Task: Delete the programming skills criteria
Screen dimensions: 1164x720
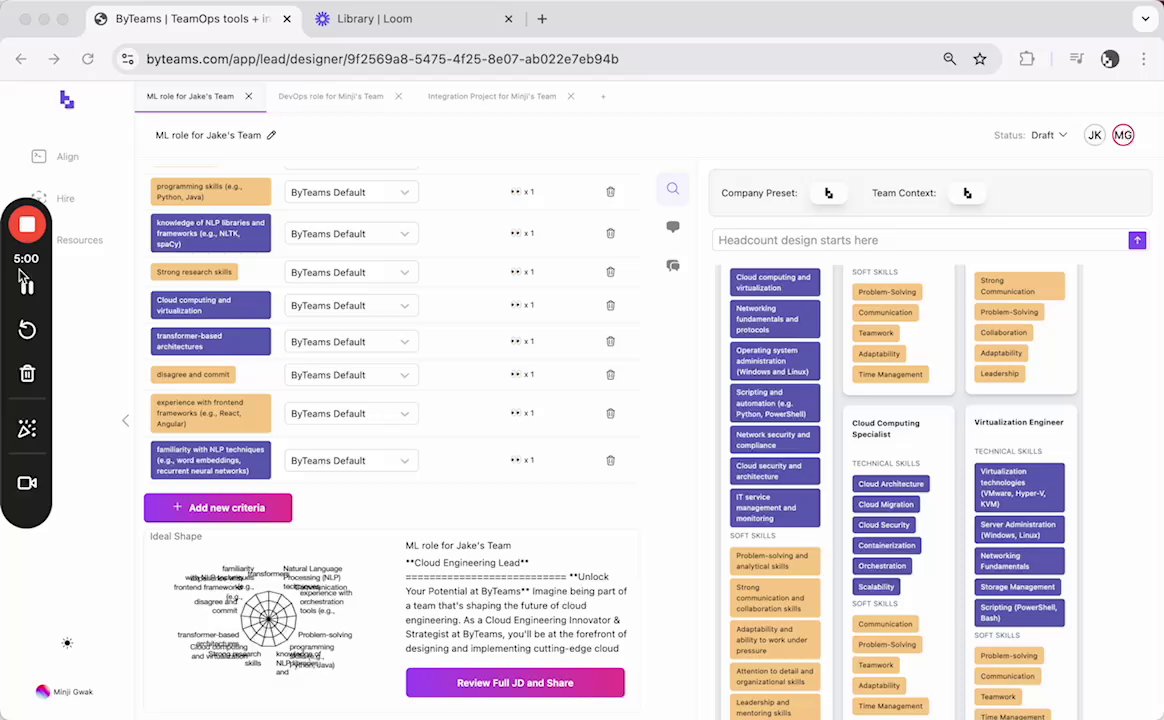Action: [610, 192]
